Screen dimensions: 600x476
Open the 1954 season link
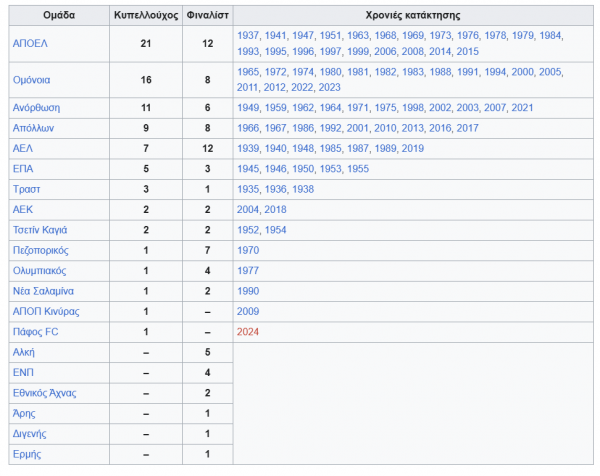click(x=276, y=230)
